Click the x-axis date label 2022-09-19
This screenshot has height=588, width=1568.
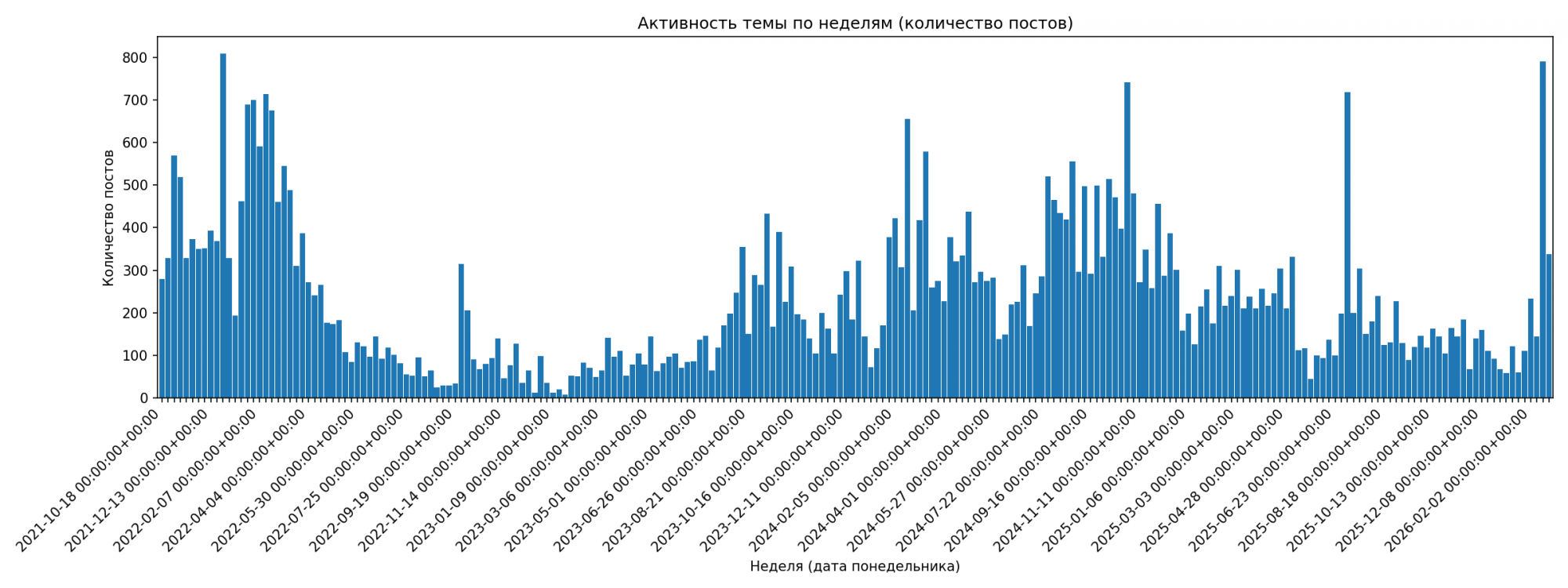click(383, 480)
